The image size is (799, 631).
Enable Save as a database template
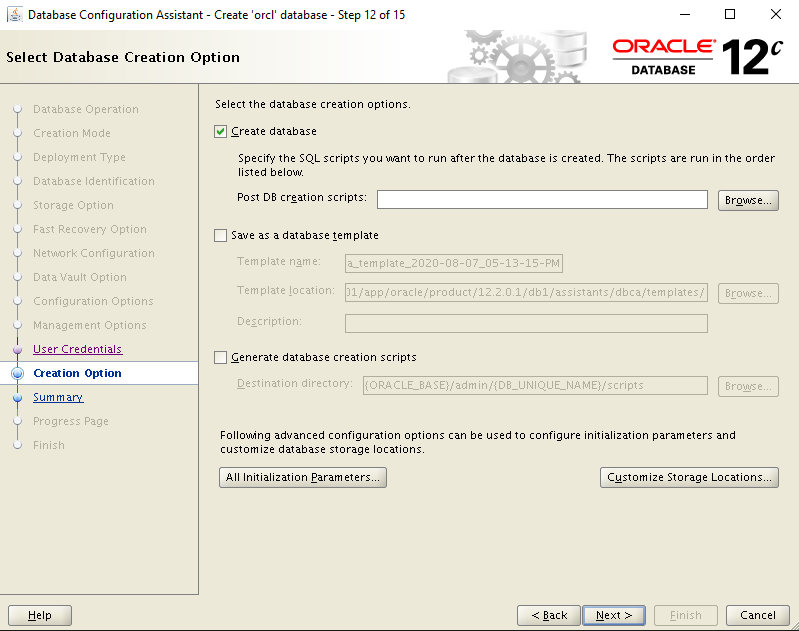pyautogui.click(x=221, y=235)
